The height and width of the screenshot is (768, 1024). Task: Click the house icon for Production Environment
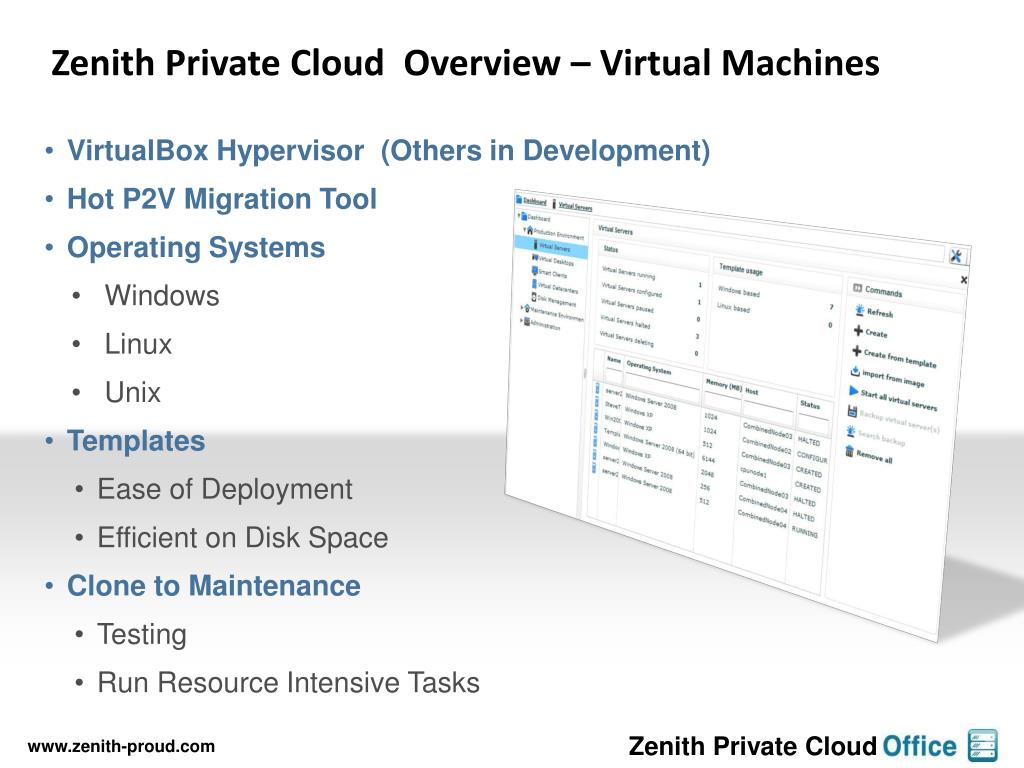tap(530, 231)
